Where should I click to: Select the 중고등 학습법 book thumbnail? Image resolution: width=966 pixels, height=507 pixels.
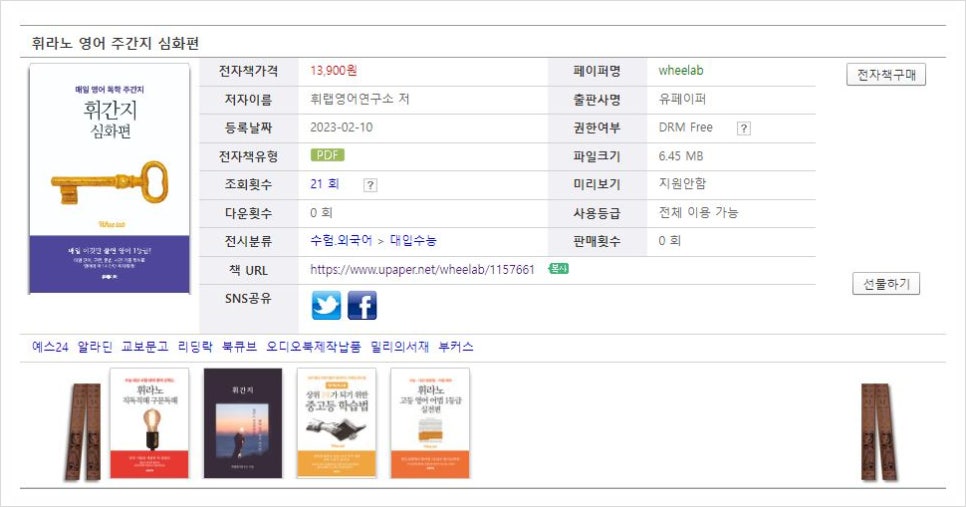pos(336,423)
